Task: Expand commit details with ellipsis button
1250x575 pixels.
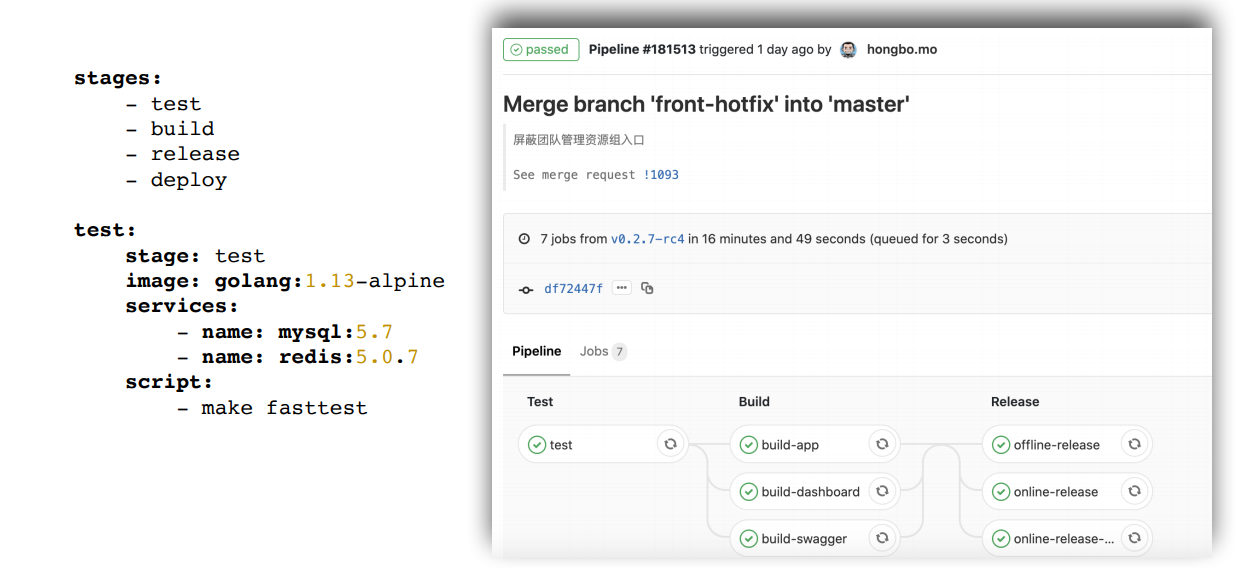Action: click(622, 288)
